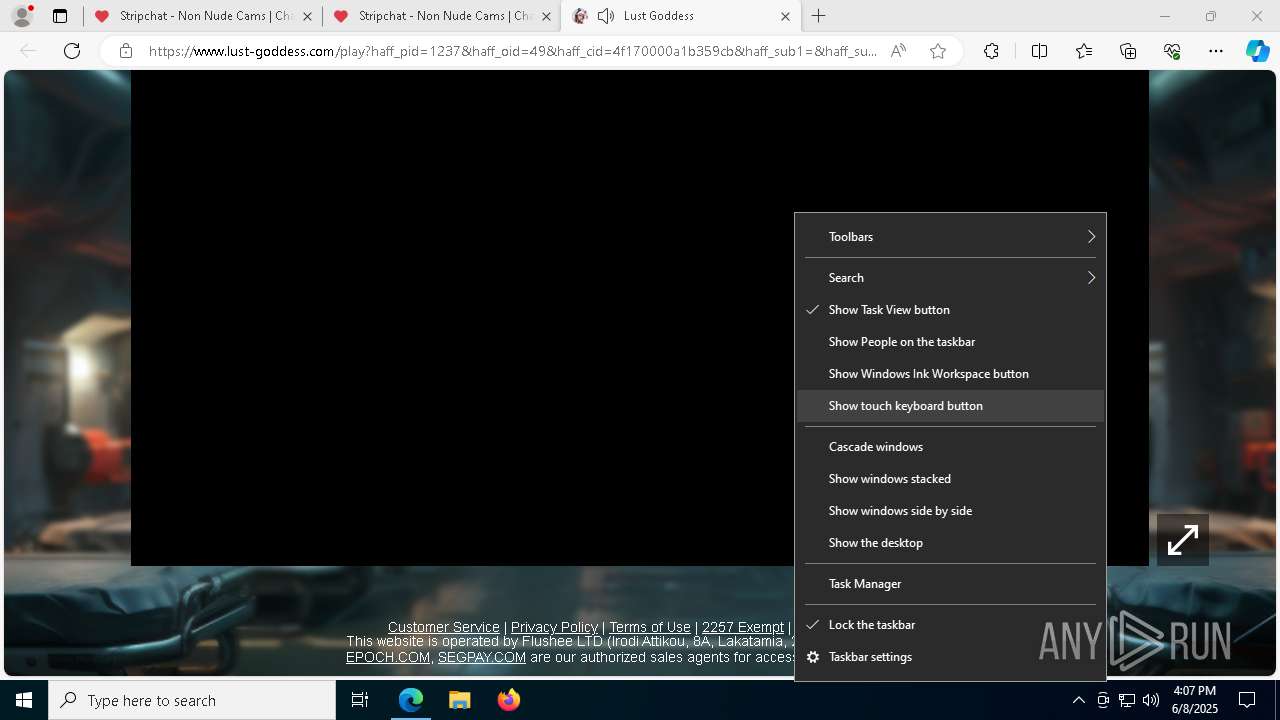Screen dimensions: 1280x720
Task: Add page to favorites star icon
Action: (x=938, y=51)
